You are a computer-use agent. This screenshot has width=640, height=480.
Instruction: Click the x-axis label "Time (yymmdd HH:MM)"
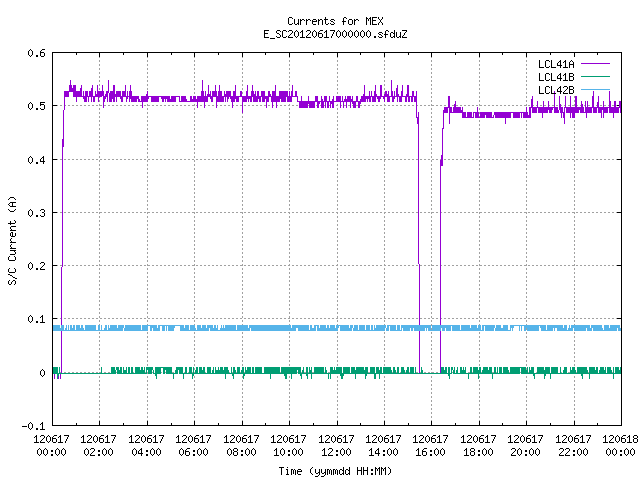(x=335, y=471)
